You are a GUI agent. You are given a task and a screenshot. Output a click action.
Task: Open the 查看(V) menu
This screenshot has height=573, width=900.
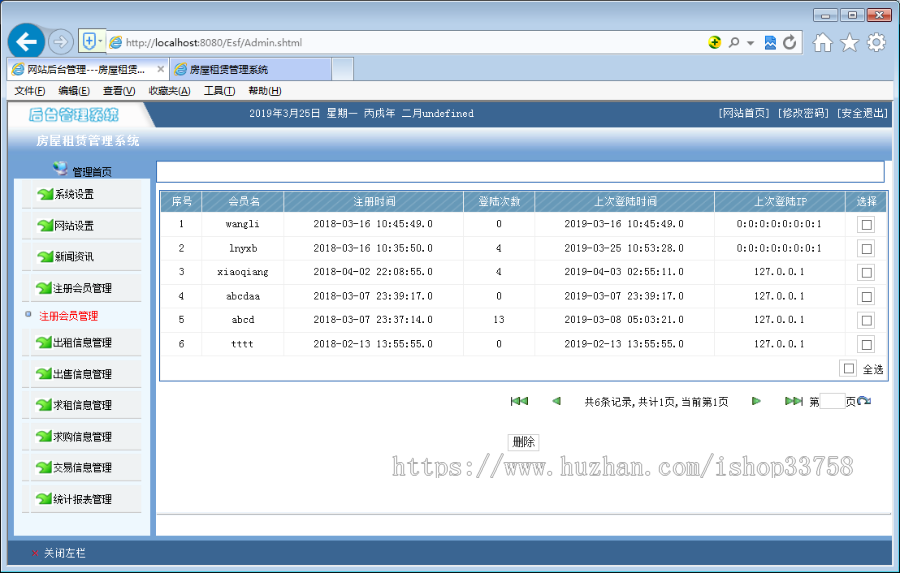click(x=119, y=91)
